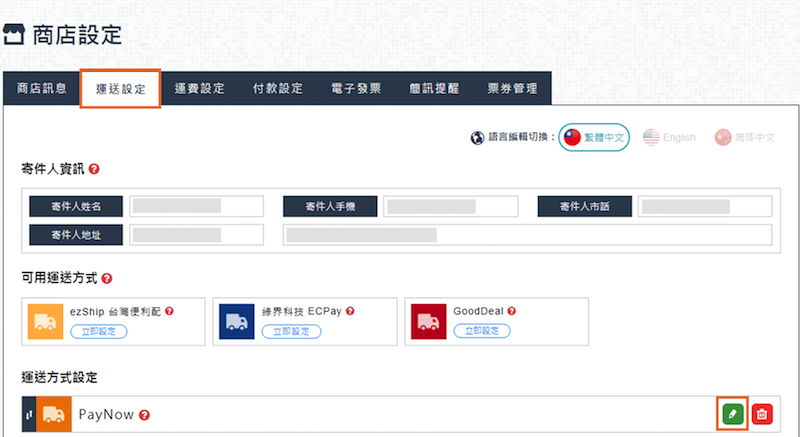The image size is (800, 437).
Task: Select 繁體中文 language option
Action: 593,138
